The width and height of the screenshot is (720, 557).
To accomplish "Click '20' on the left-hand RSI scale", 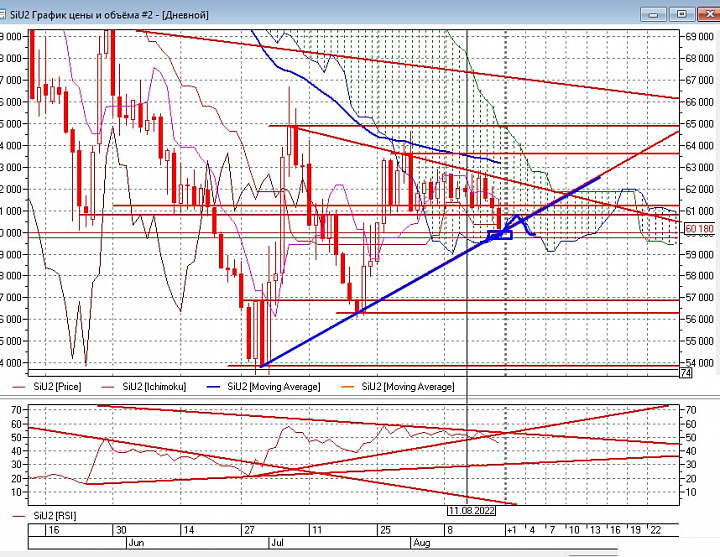I will tap(16, 478).
